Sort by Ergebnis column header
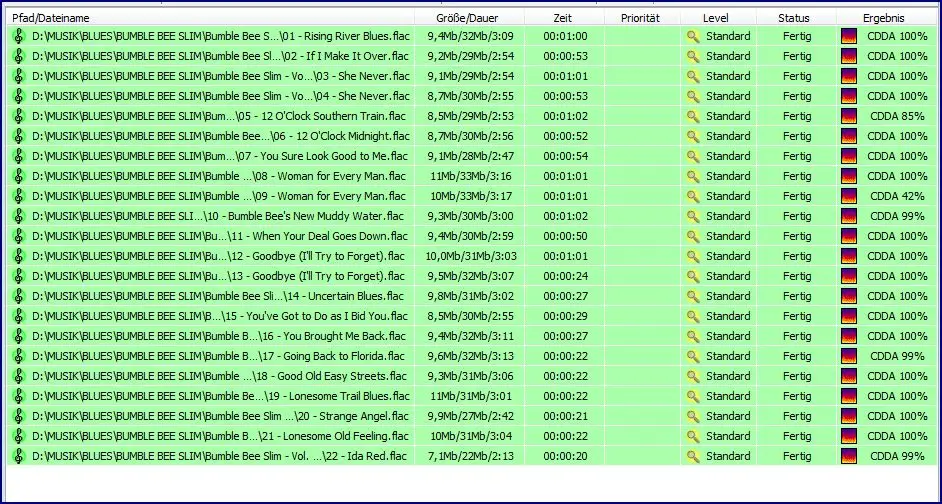The image size is (942, 504). [x=886, y=18]
